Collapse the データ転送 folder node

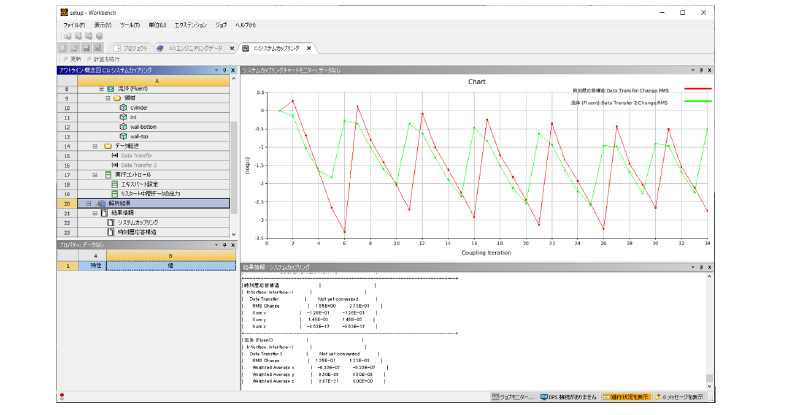coord(96,145)
